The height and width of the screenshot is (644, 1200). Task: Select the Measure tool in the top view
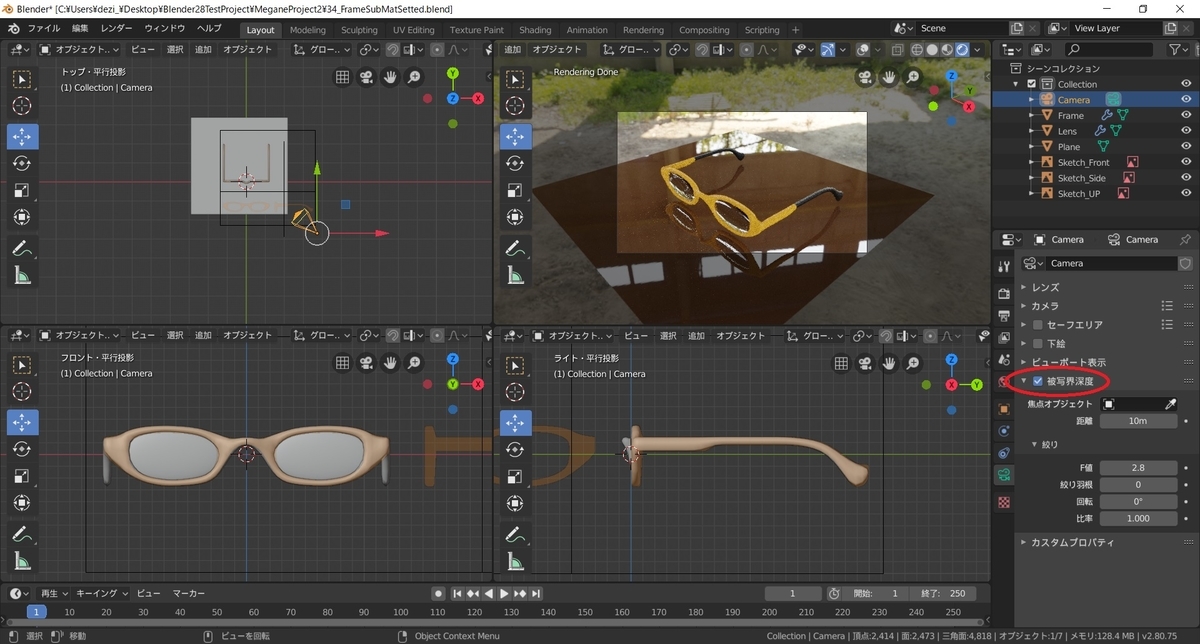[22, 276]
